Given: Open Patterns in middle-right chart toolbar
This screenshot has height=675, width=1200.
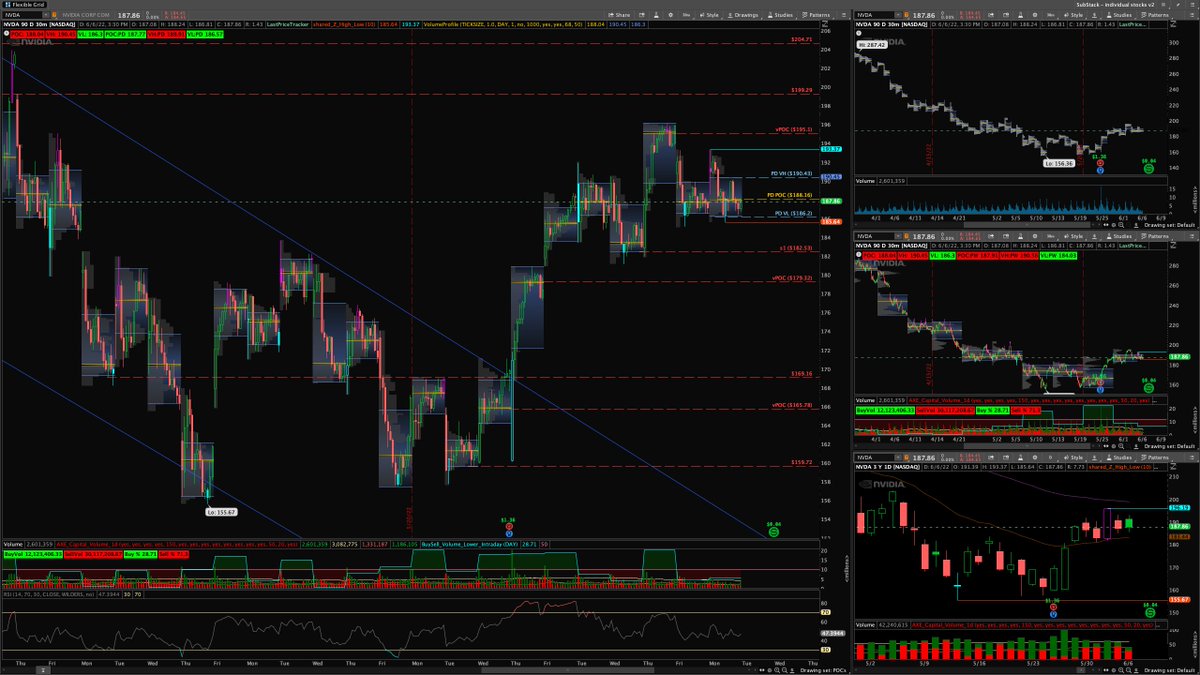Looking at the screenshot, I should (x=1153, y=236).
